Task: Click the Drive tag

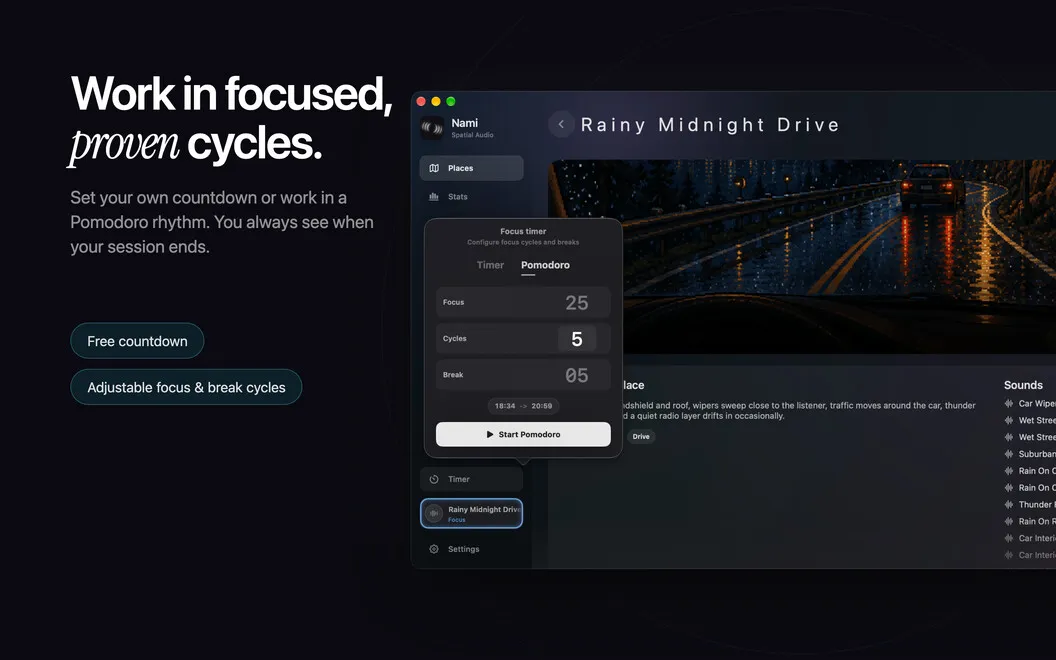Action: (641, 436)
